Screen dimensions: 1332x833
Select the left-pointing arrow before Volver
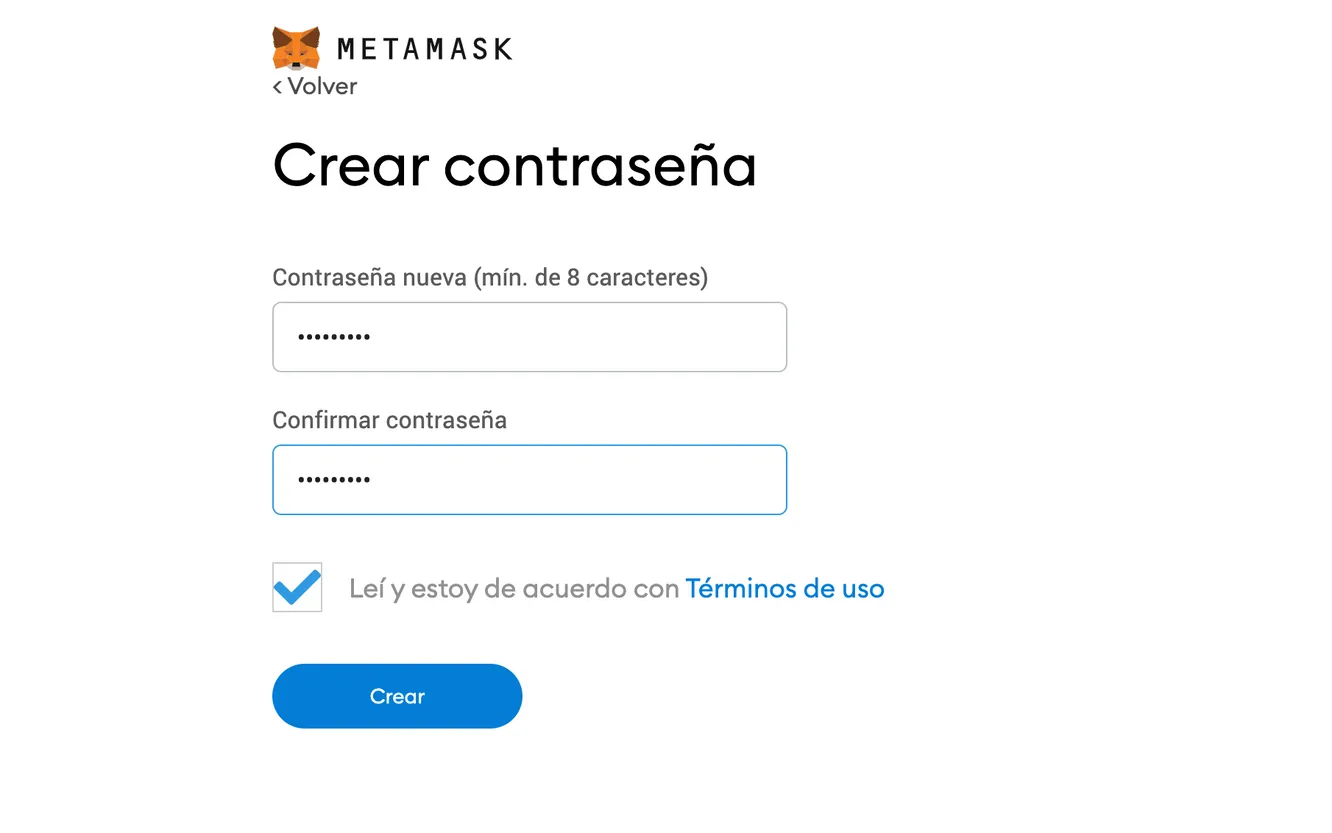click(x=278, y=86)
